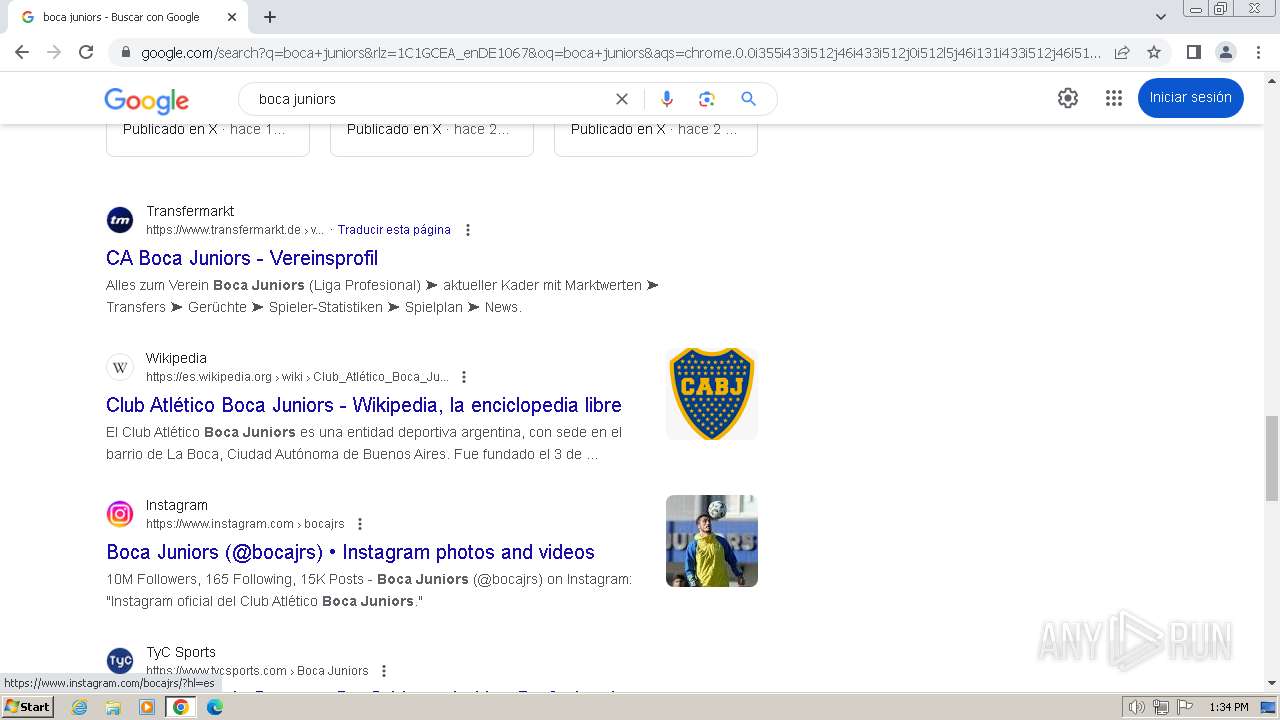Launch Internet Explorer from taskbar

[x=79, y=707]
